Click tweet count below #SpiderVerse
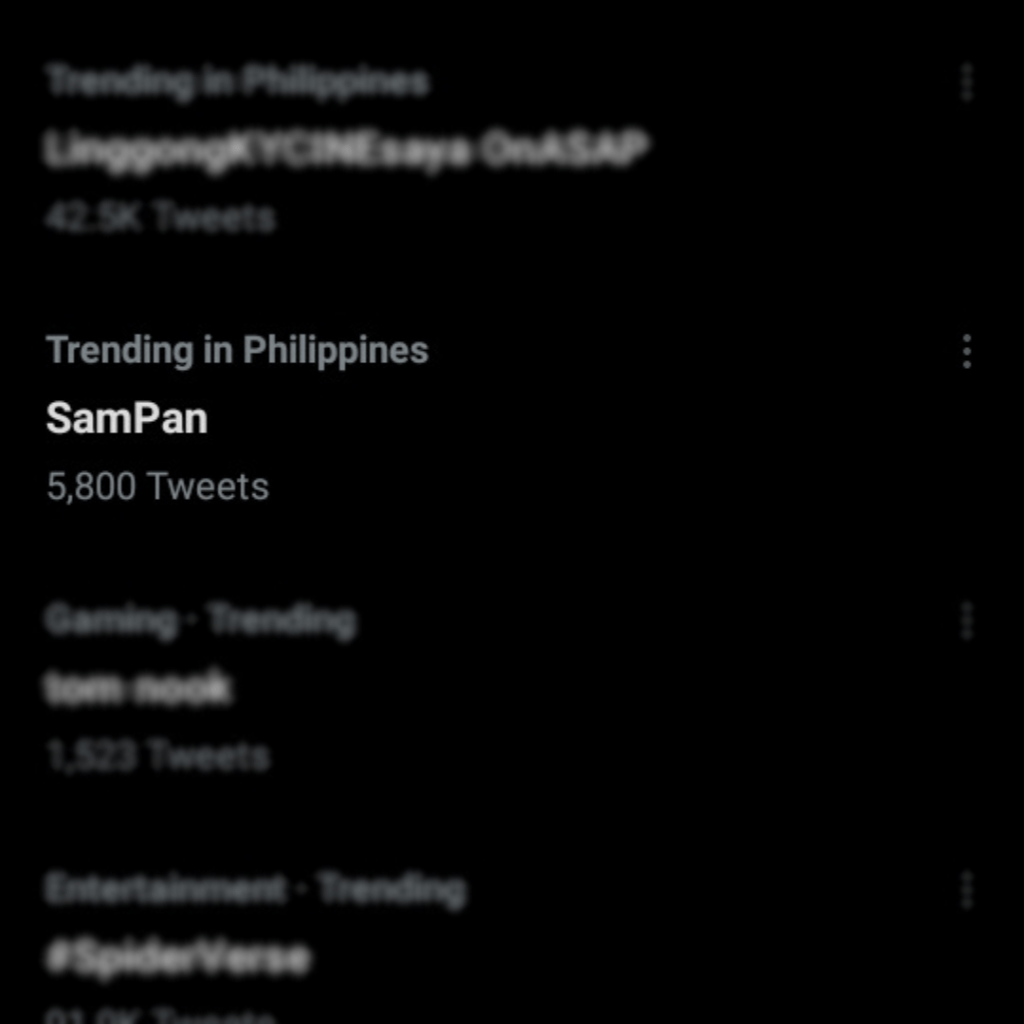 click(x=160, y=1016)
